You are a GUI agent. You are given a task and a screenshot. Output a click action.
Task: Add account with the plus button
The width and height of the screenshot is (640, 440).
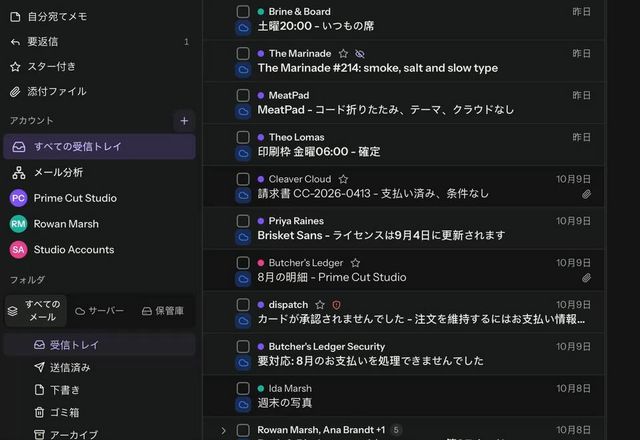click(x=184, y=121)
